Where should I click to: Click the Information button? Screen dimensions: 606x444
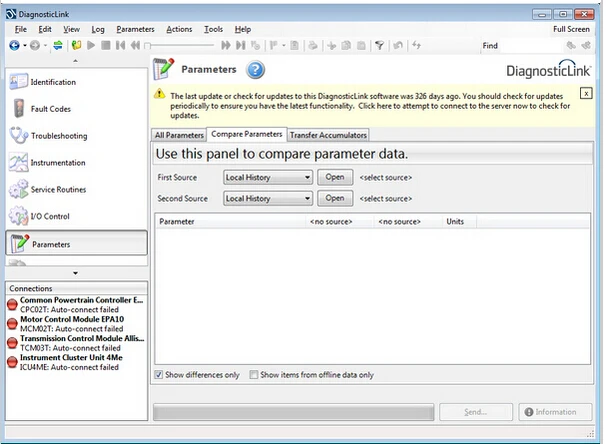pyautogui.click(x=555, y=412)
